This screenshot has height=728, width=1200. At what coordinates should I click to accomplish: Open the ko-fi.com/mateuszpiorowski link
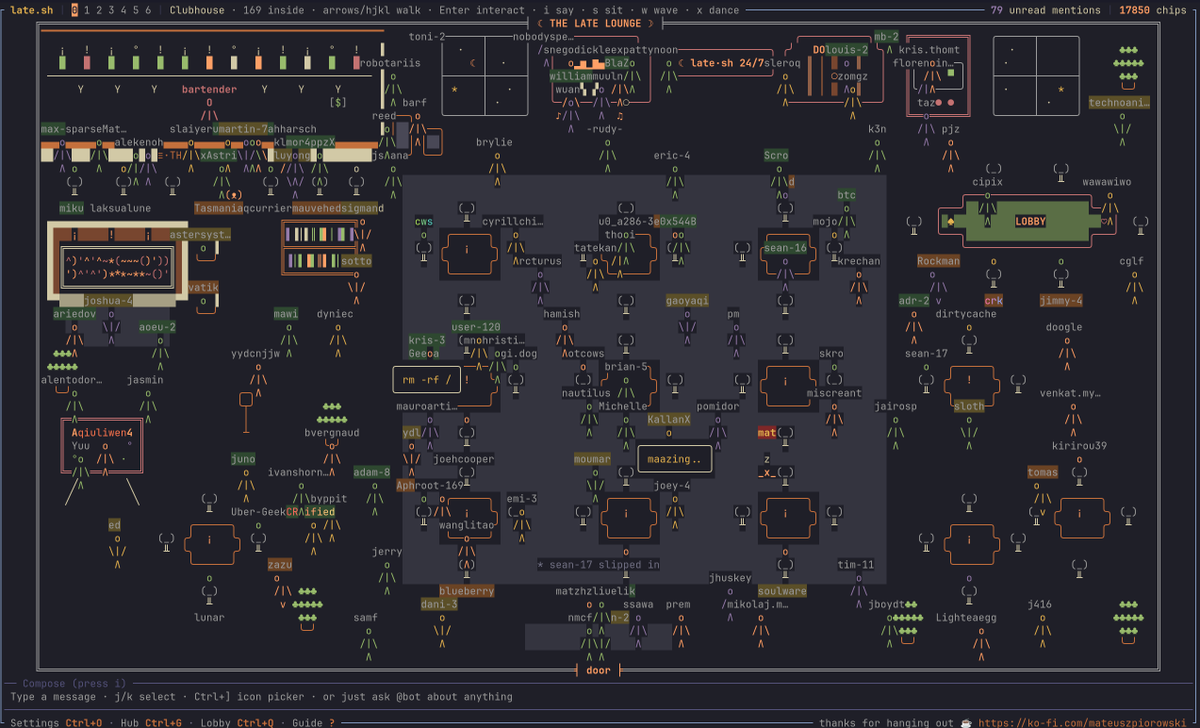[1083, 722]
